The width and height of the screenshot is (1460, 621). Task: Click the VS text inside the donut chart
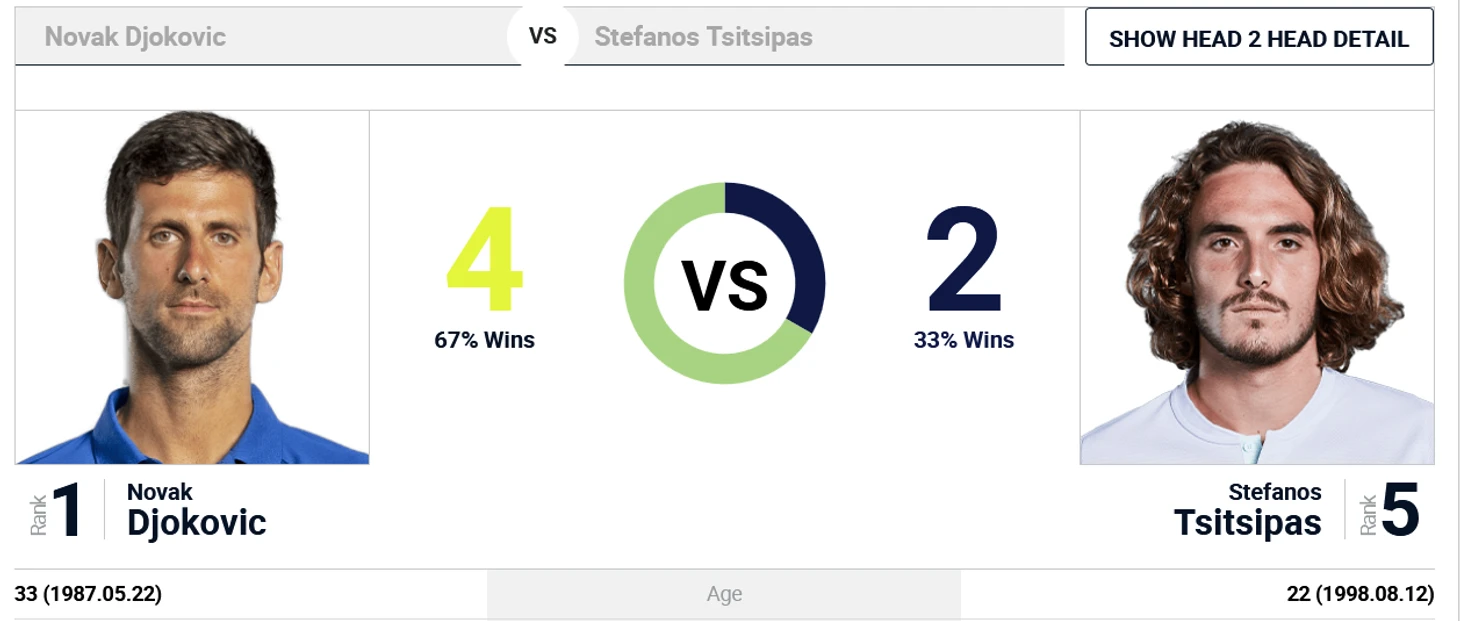725,285
